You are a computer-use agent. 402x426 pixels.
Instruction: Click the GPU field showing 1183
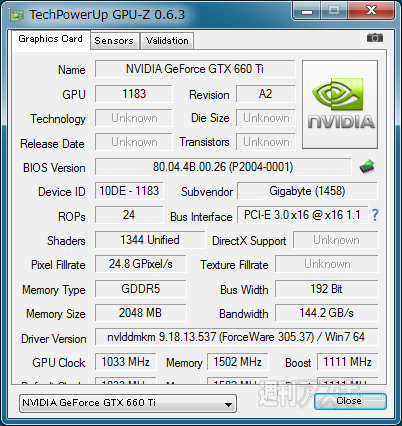click(134, 94)
